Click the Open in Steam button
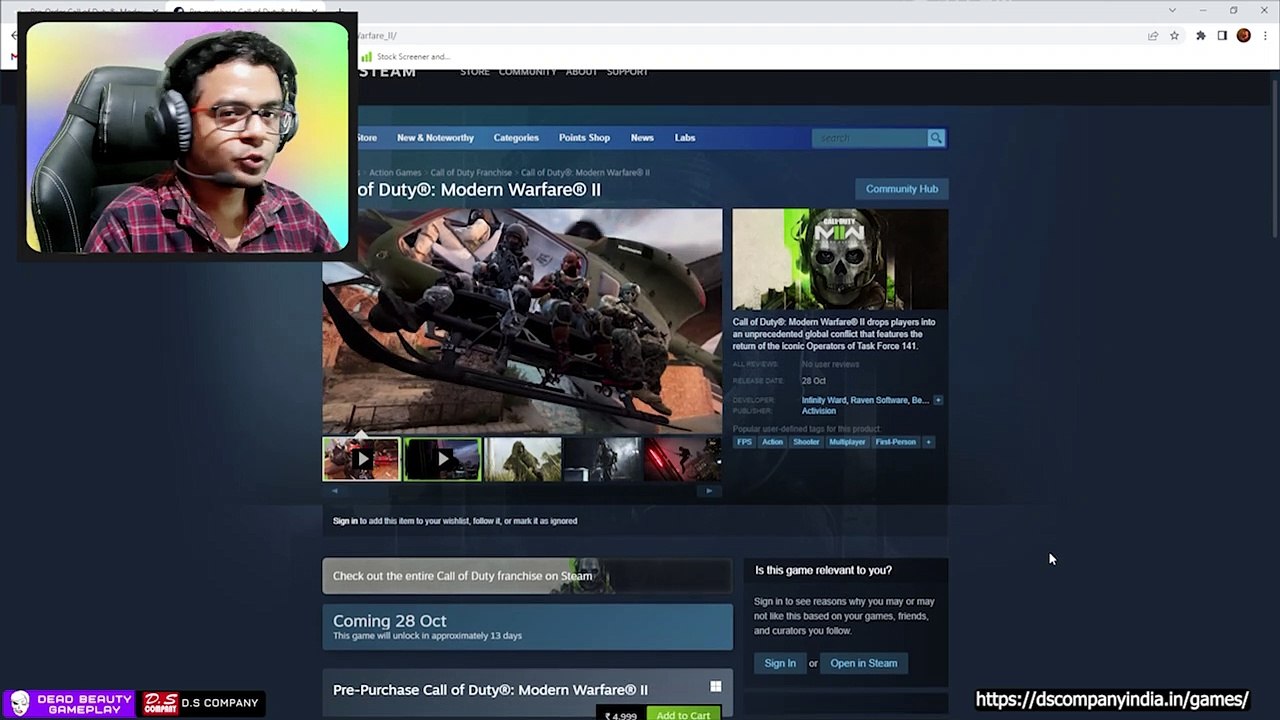Viewport: 1280px width, 720px height. [x=863, y=663]
